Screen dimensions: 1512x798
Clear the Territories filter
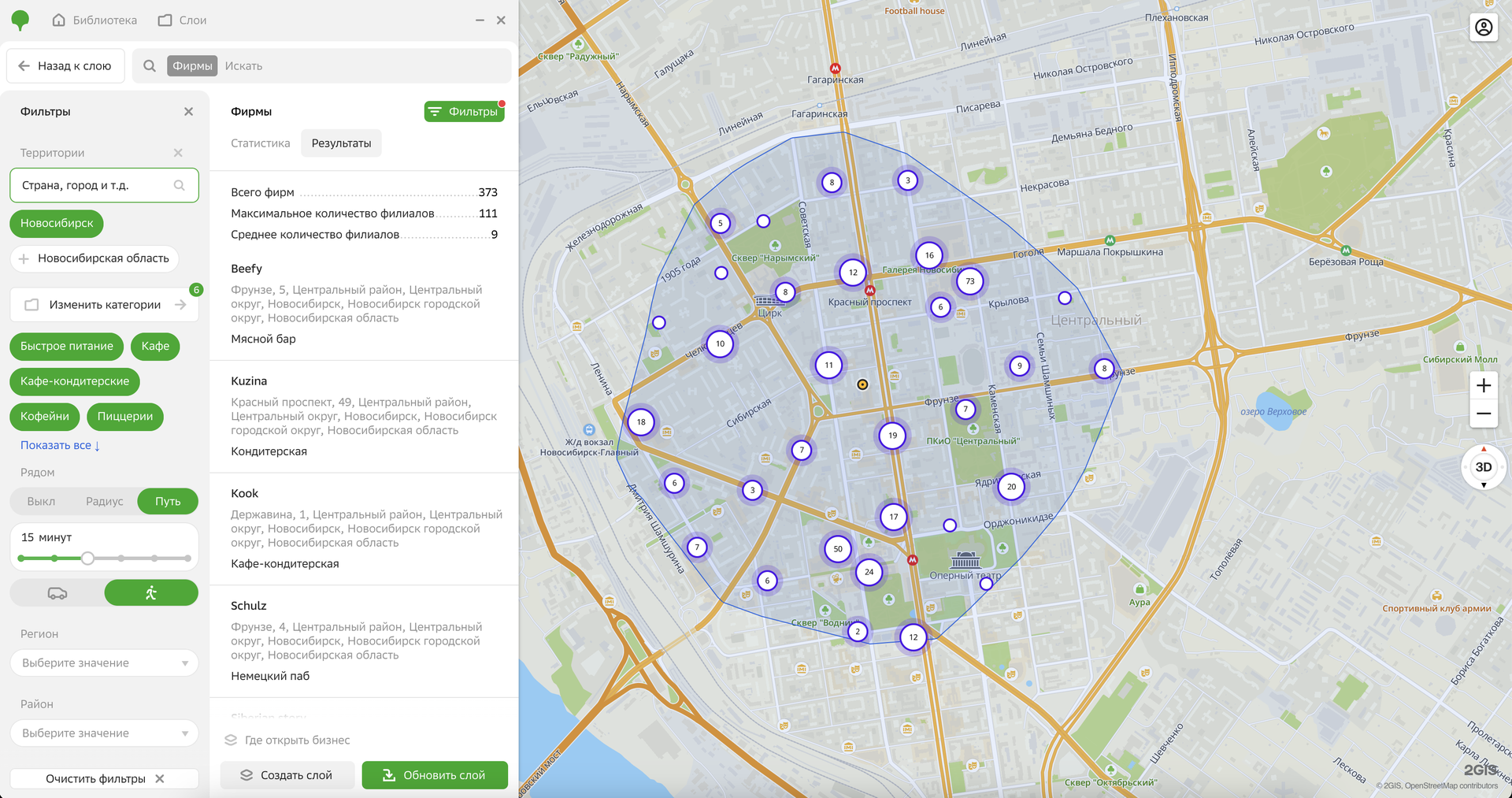point(178,153)
